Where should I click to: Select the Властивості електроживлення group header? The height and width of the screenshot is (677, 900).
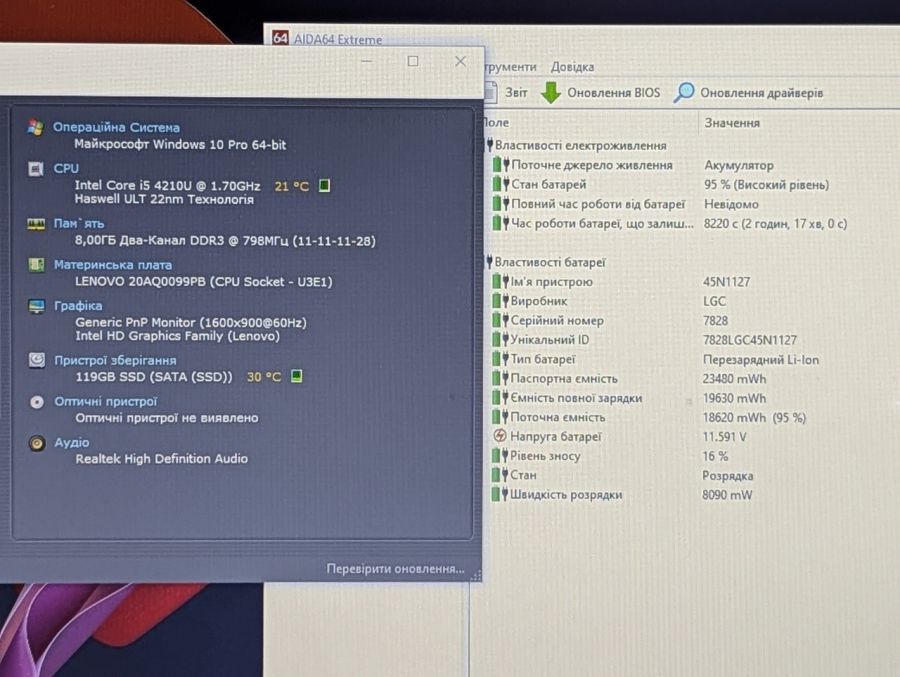[577, 145]
